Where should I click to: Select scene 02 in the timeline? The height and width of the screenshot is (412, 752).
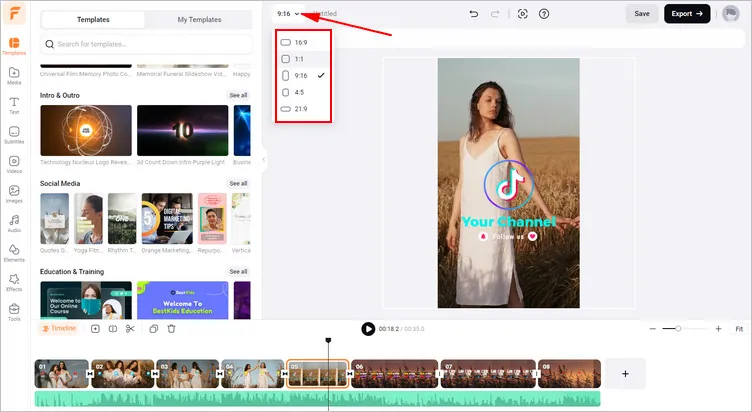coord(123,374)
